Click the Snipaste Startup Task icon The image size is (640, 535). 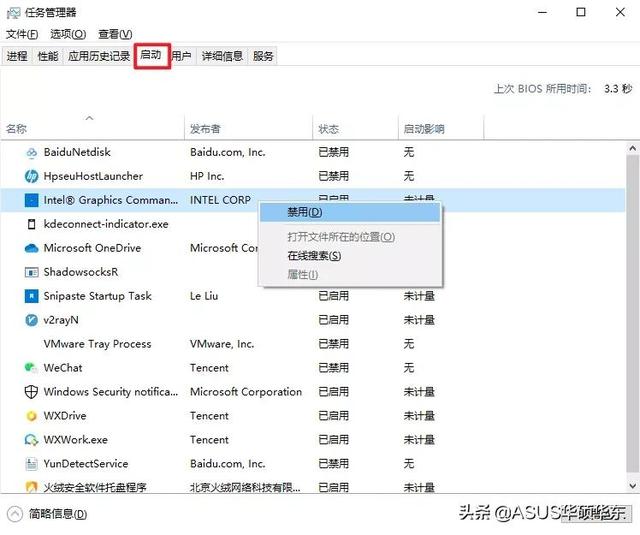tap(31, 296)
